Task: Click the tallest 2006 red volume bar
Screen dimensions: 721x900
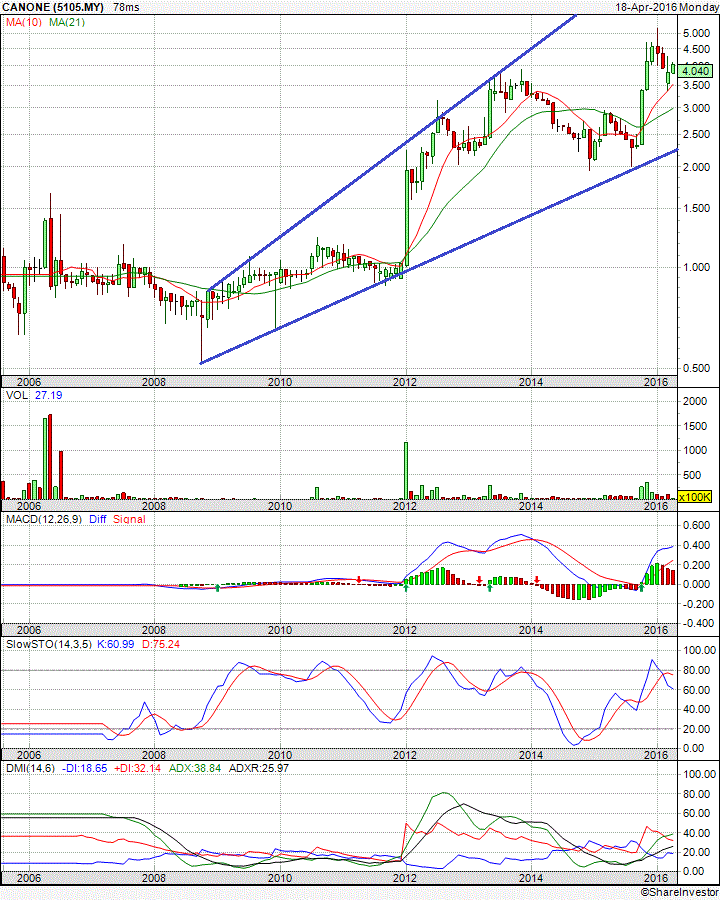Action: coord(51,457)
